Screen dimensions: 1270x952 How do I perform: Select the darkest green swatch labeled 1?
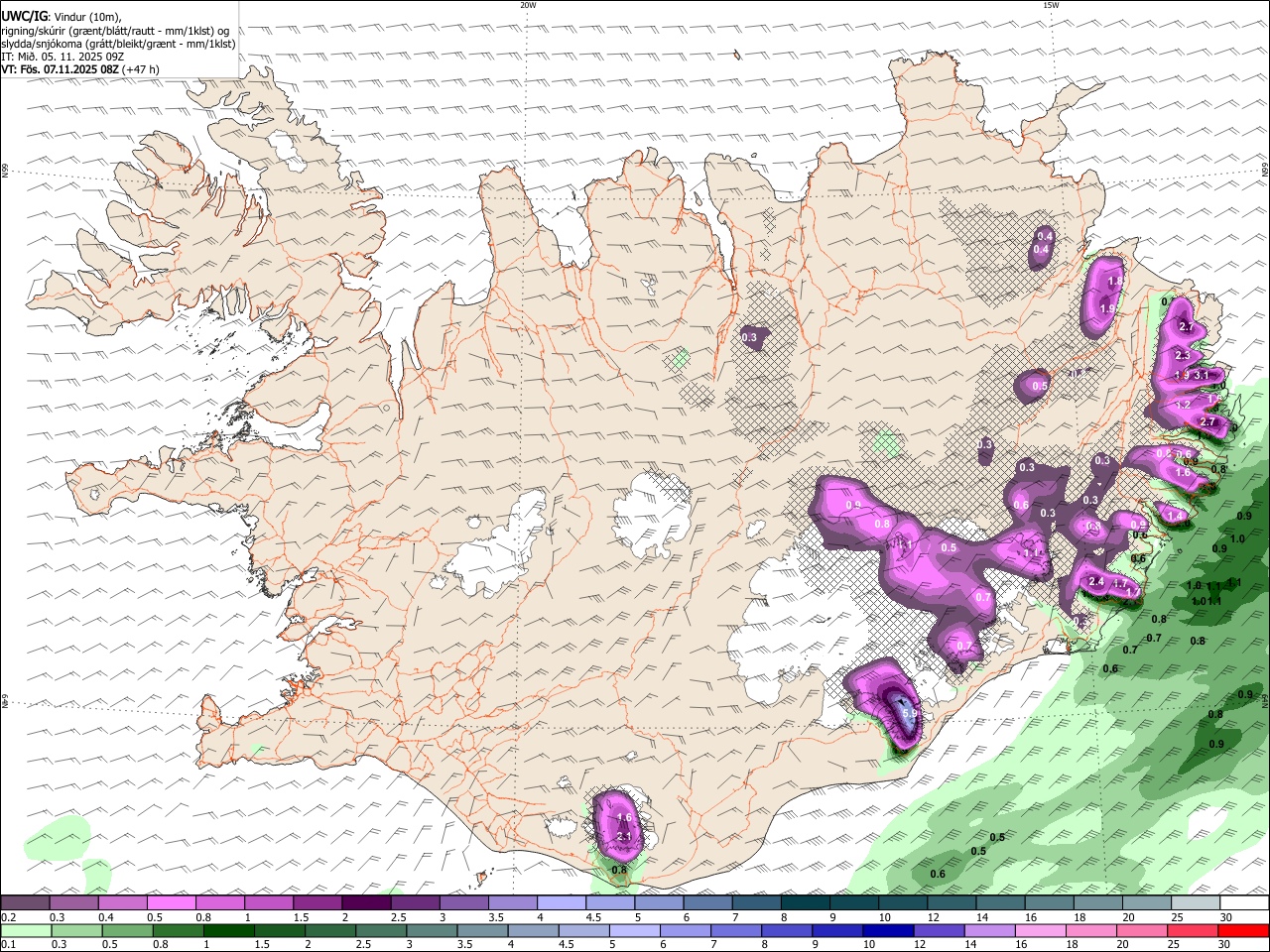coord(229,930)
